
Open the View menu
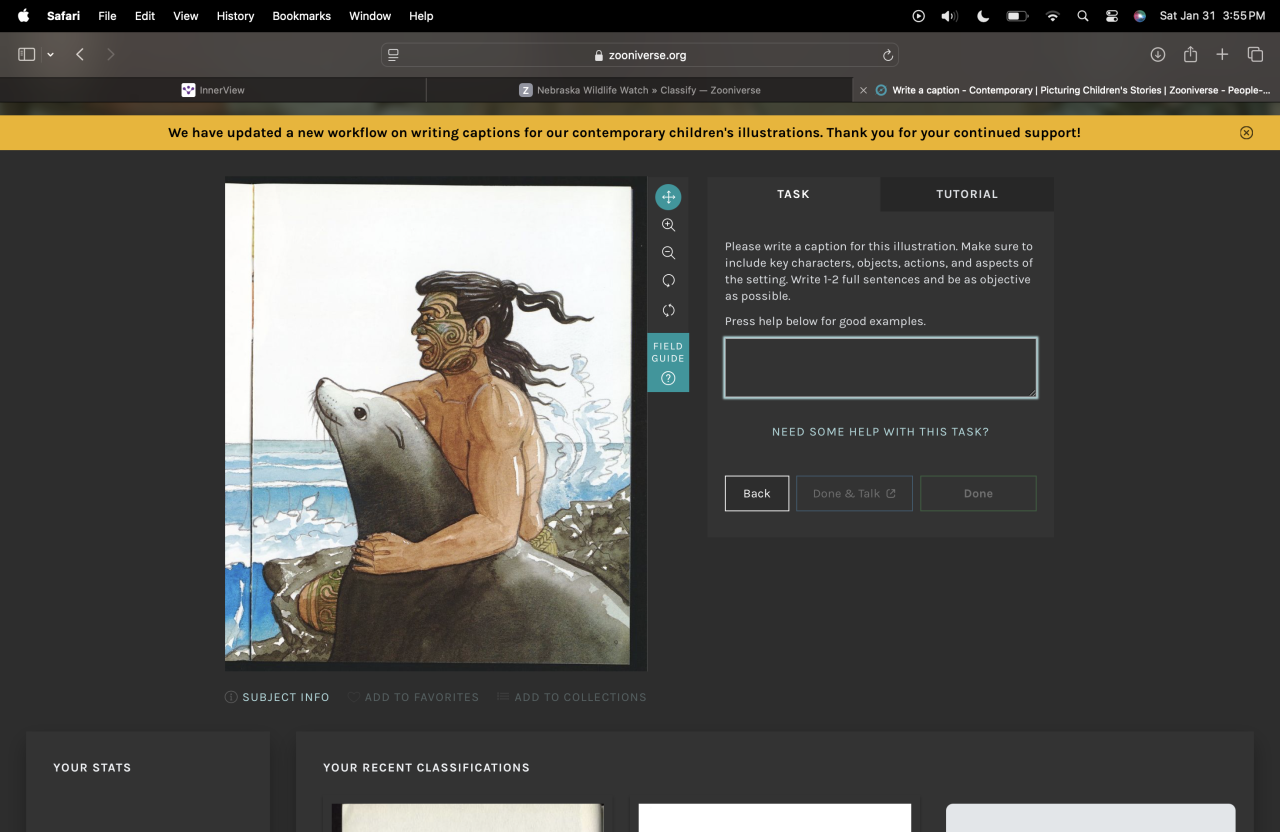point(185,16)
